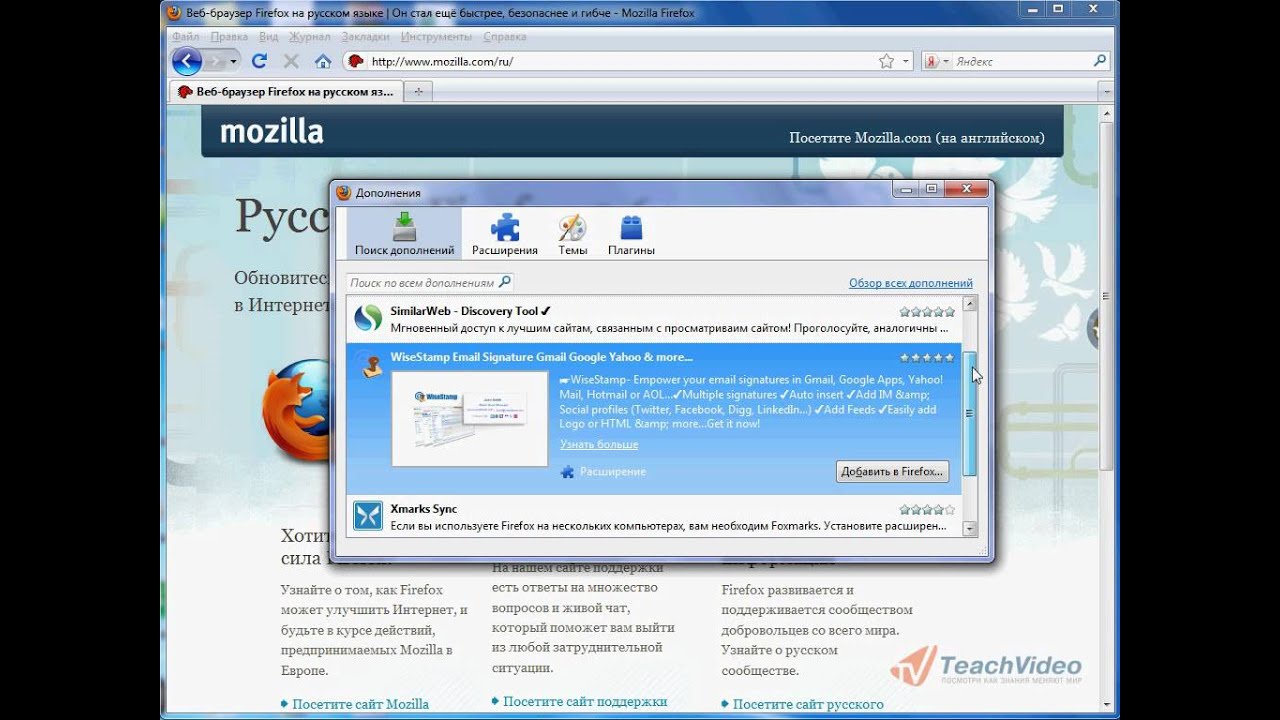Open the list all tabs dropdown
This screenshot has height=720, width=1280.
coord(1105,91)
